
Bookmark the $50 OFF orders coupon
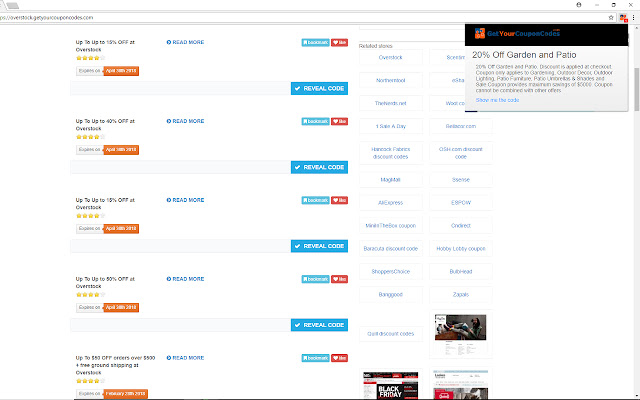pos(316,358)
